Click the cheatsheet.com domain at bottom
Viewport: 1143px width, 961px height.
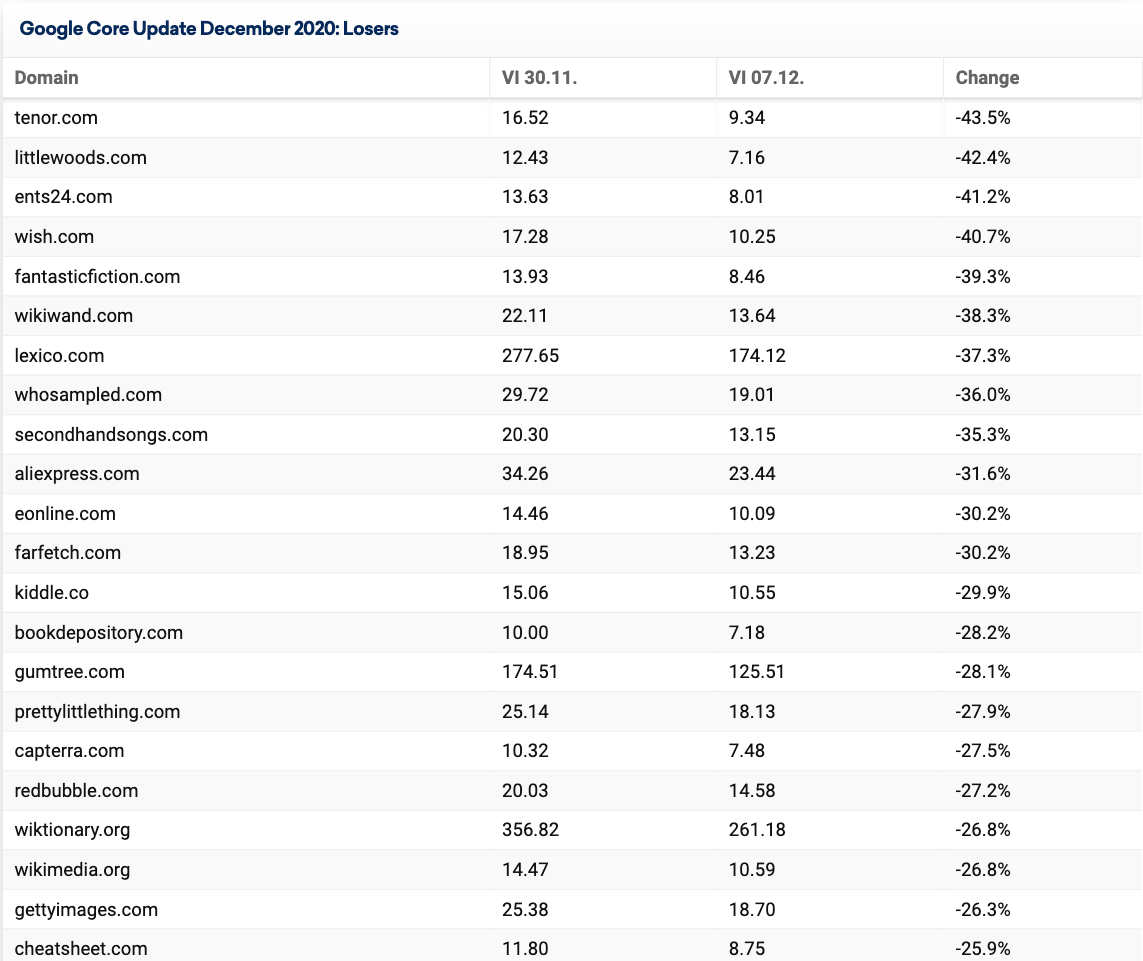click(81, 949)
